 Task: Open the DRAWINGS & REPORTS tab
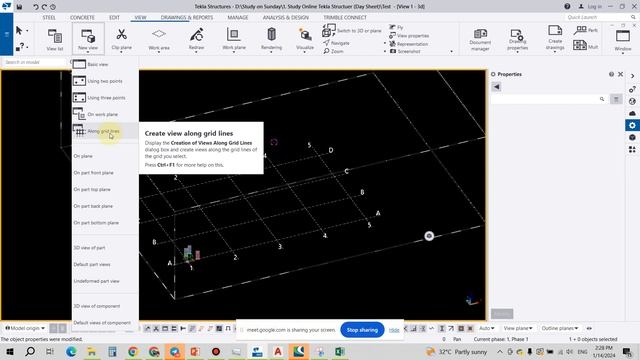click(187, 18)
